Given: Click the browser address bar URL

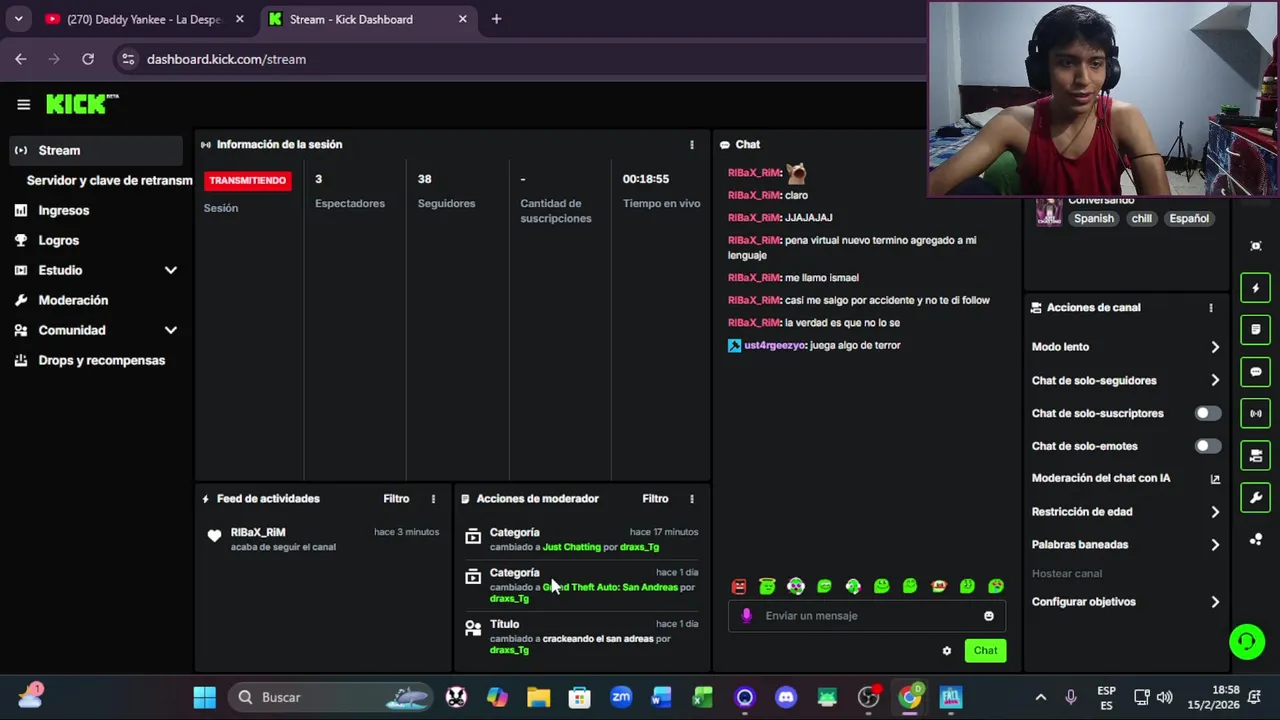Looking at the screenshot, I should point(226,59).
